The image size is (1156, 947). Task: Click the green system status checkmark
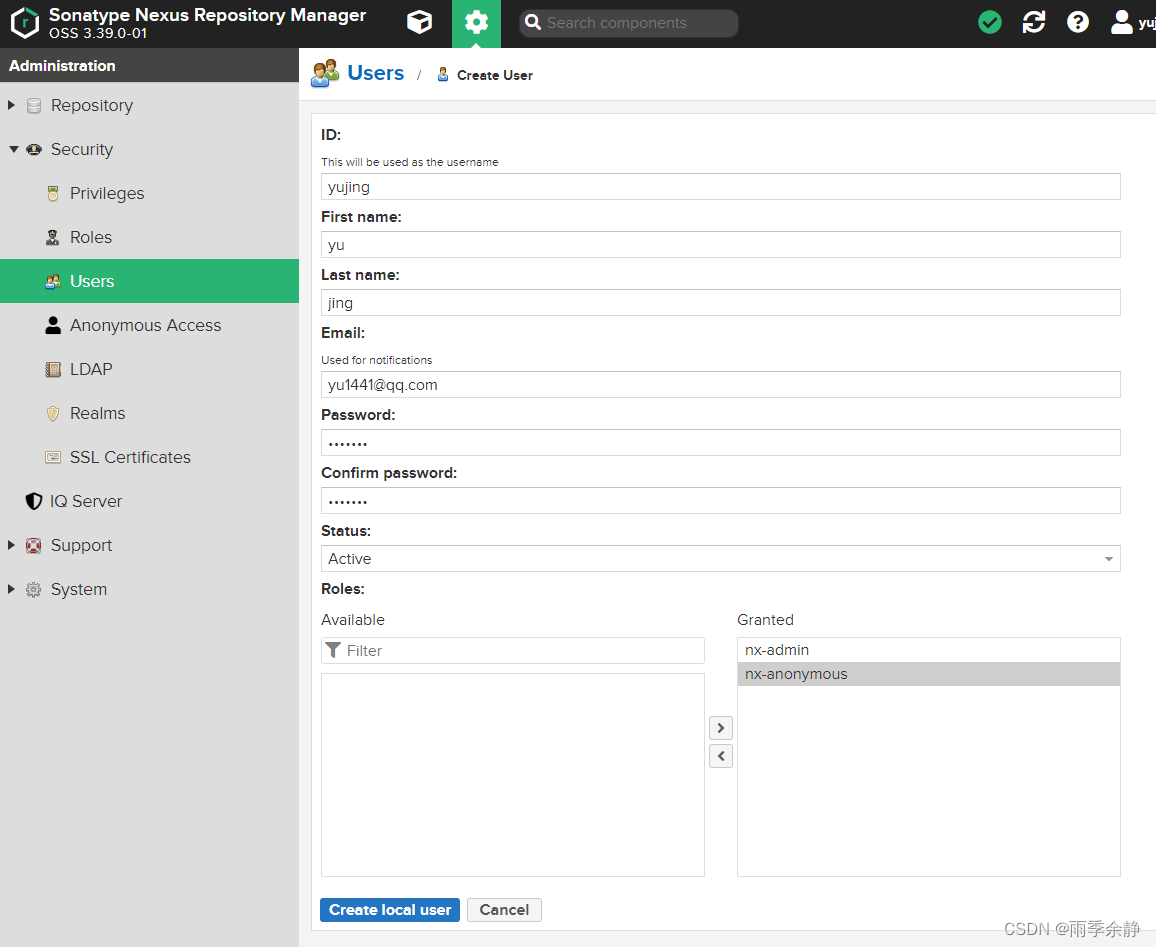tap(989, 23)
